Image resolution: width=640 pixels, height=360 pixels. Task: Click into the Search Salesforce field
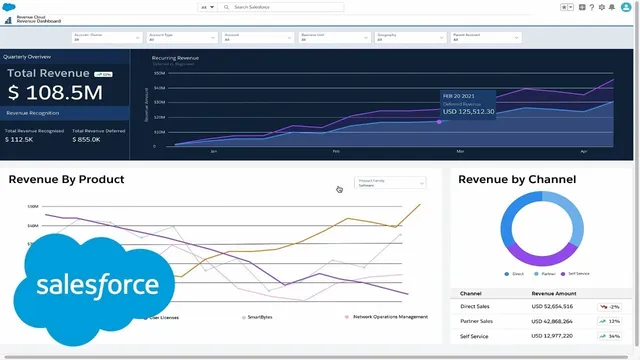pos(281,7)
